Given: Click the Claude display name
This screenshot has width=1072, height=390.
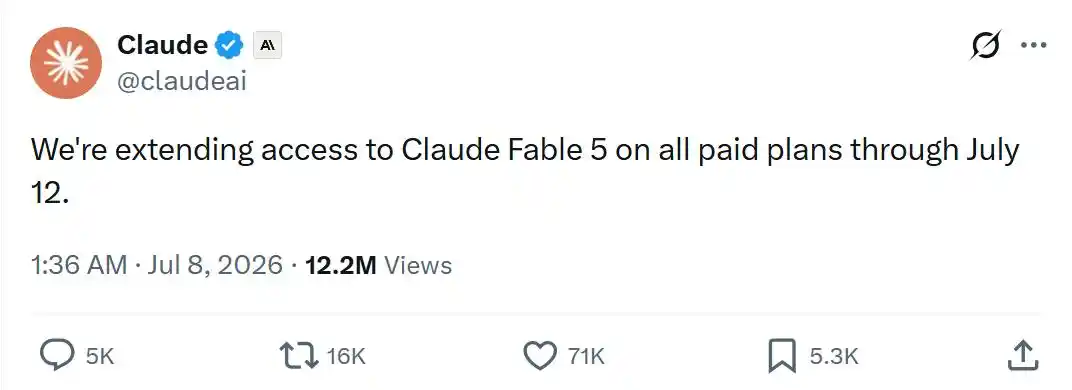Looking at the screenshot, I should (x=163, y=45).
